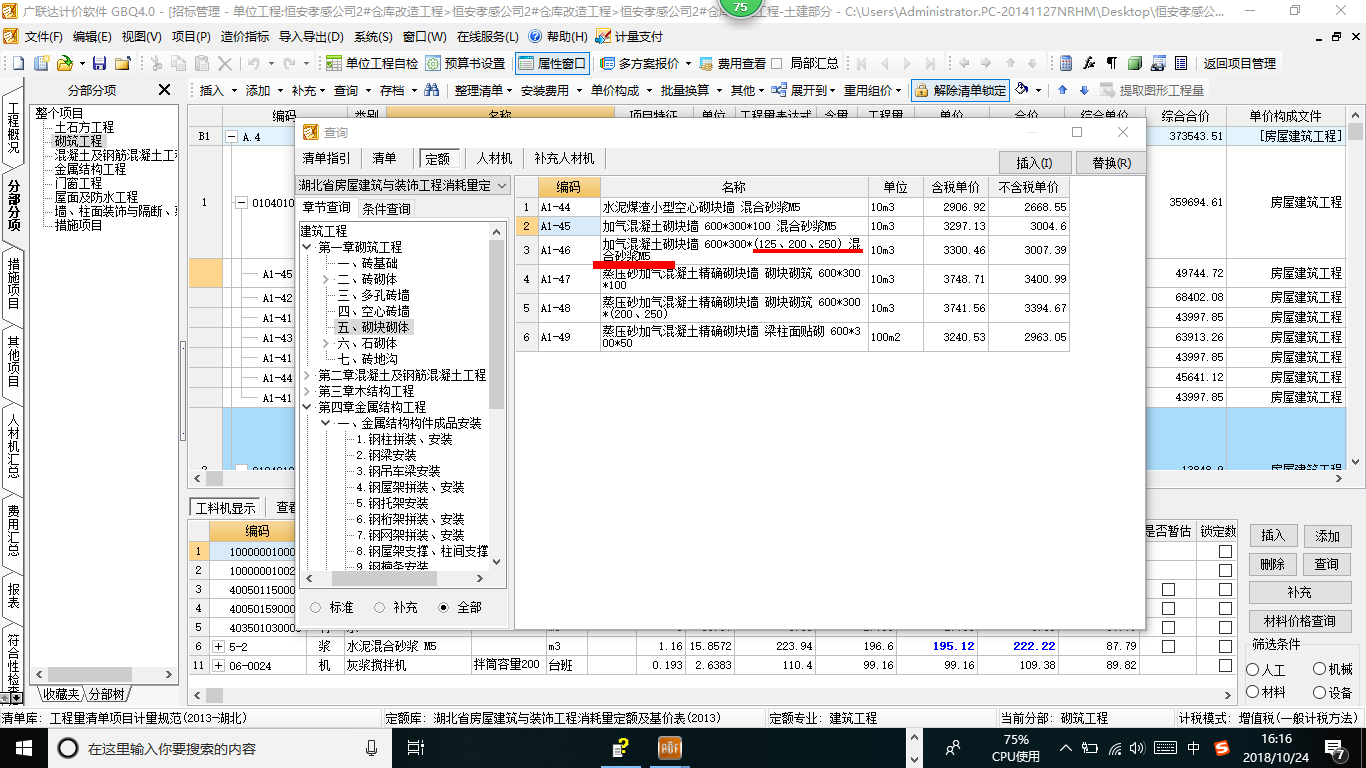The width and height of the screenshot is (1366, 768).
Task: Select 砌筑工程 in the left project tree
Action: point(78,141)
